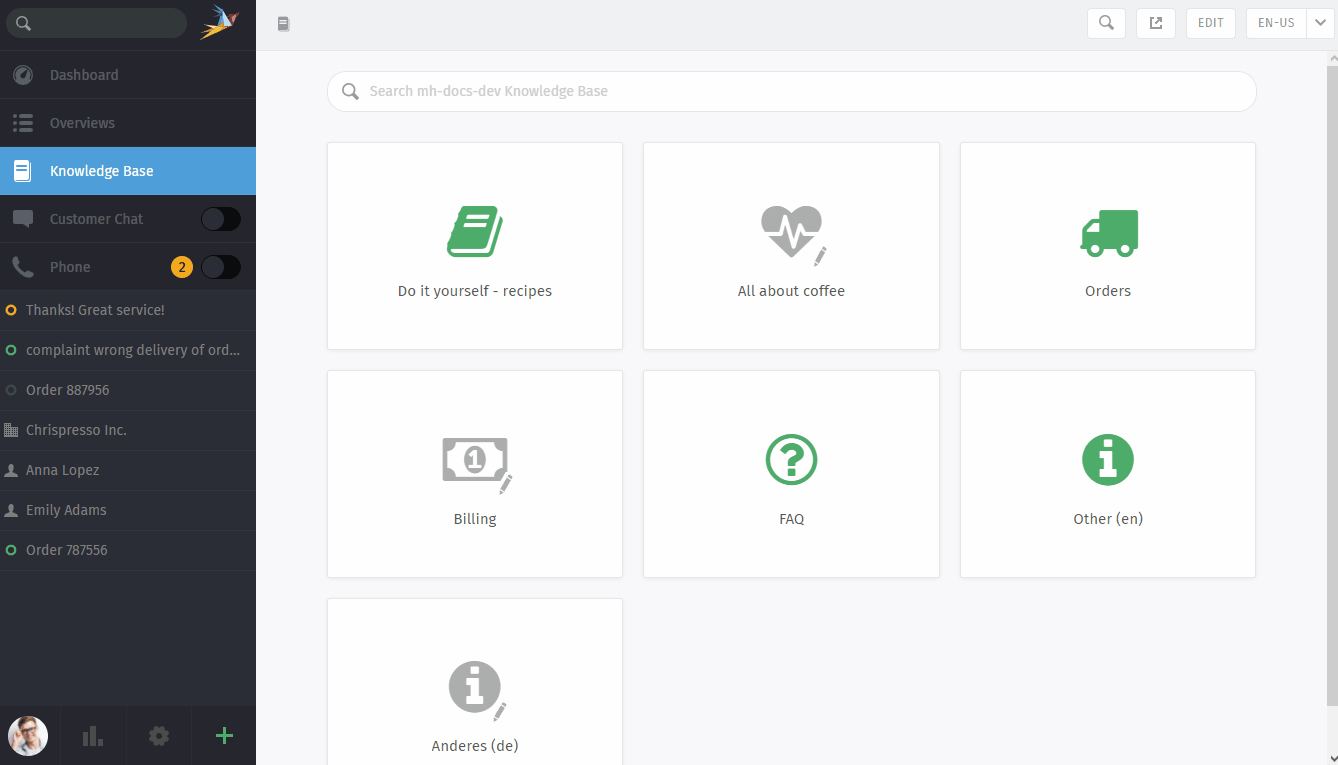
Task: Open the Knowledge Base sidebar entry
Action: tap(100, 170)
